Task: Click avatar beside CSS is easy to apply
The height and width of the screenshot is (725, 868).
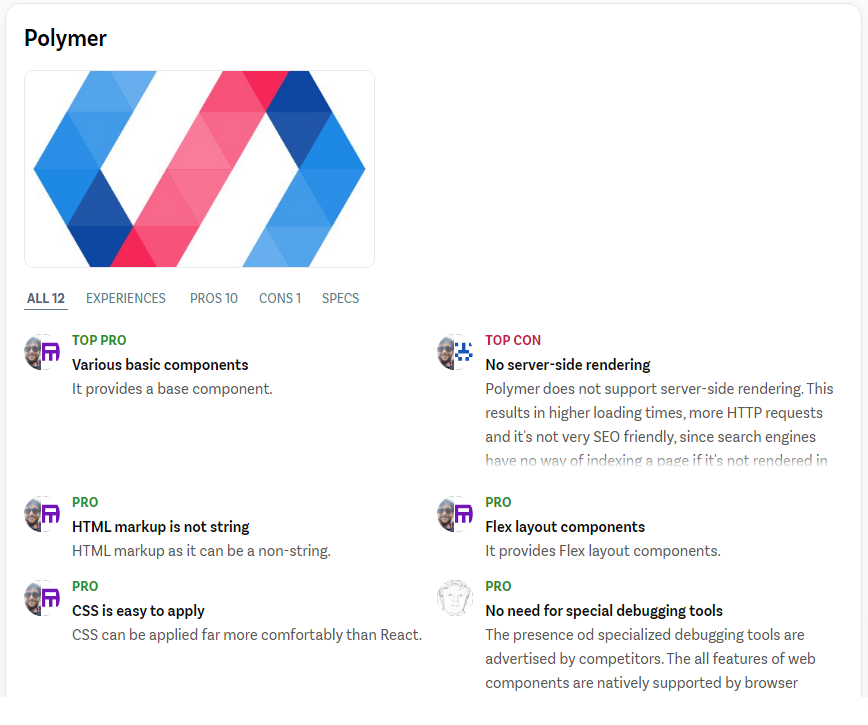Action: tap(42, 598)
